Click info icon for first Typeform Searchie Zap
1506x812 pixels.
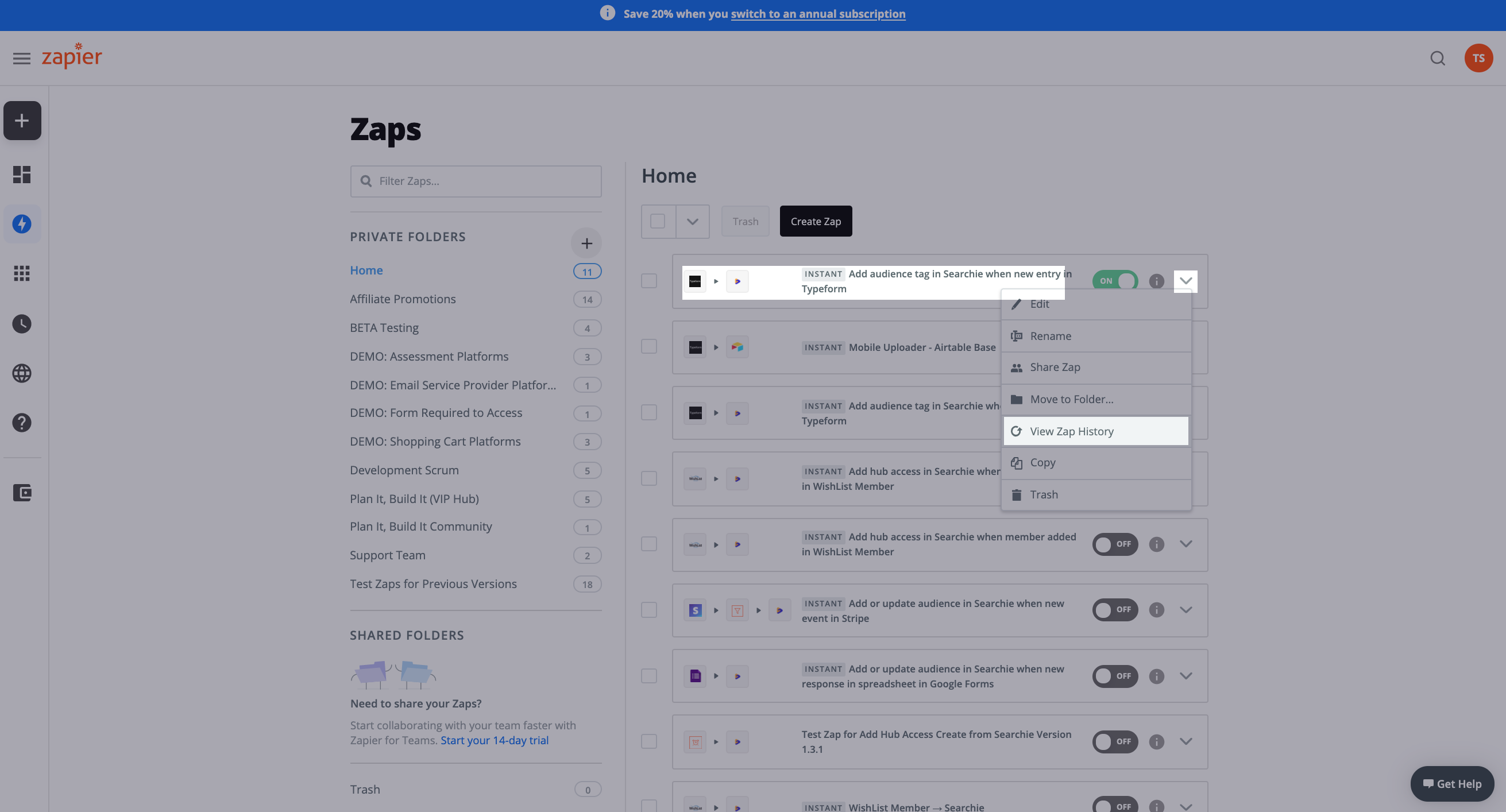1156,281
